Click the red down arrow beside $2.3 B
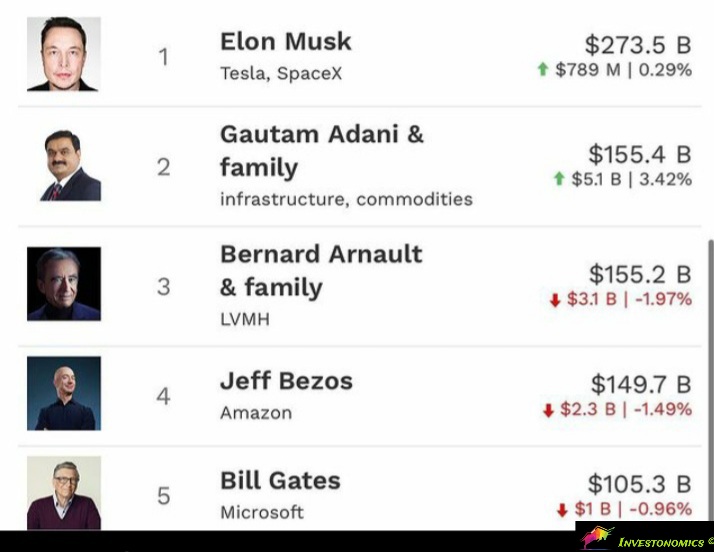Viewport: 714px width, 552px height. click(x=548, y=410)
